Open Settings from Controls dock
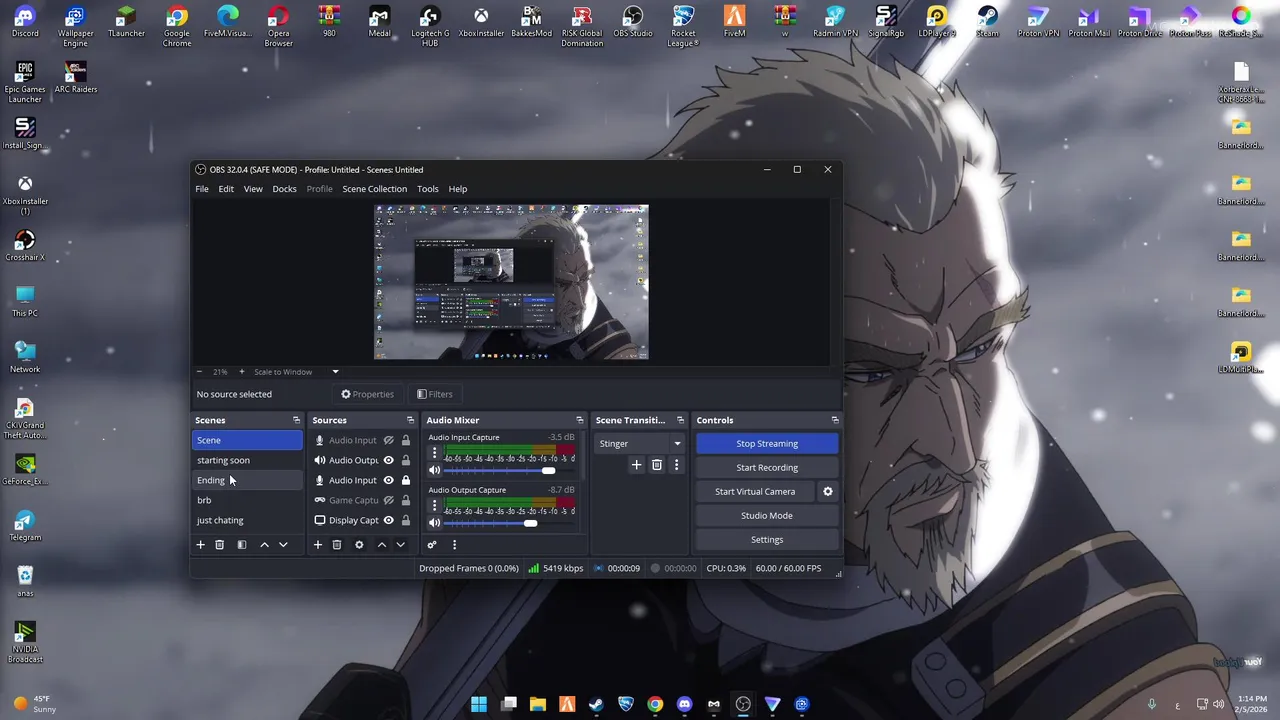Viewport: 1280px width, 720px height. point(767,540)
